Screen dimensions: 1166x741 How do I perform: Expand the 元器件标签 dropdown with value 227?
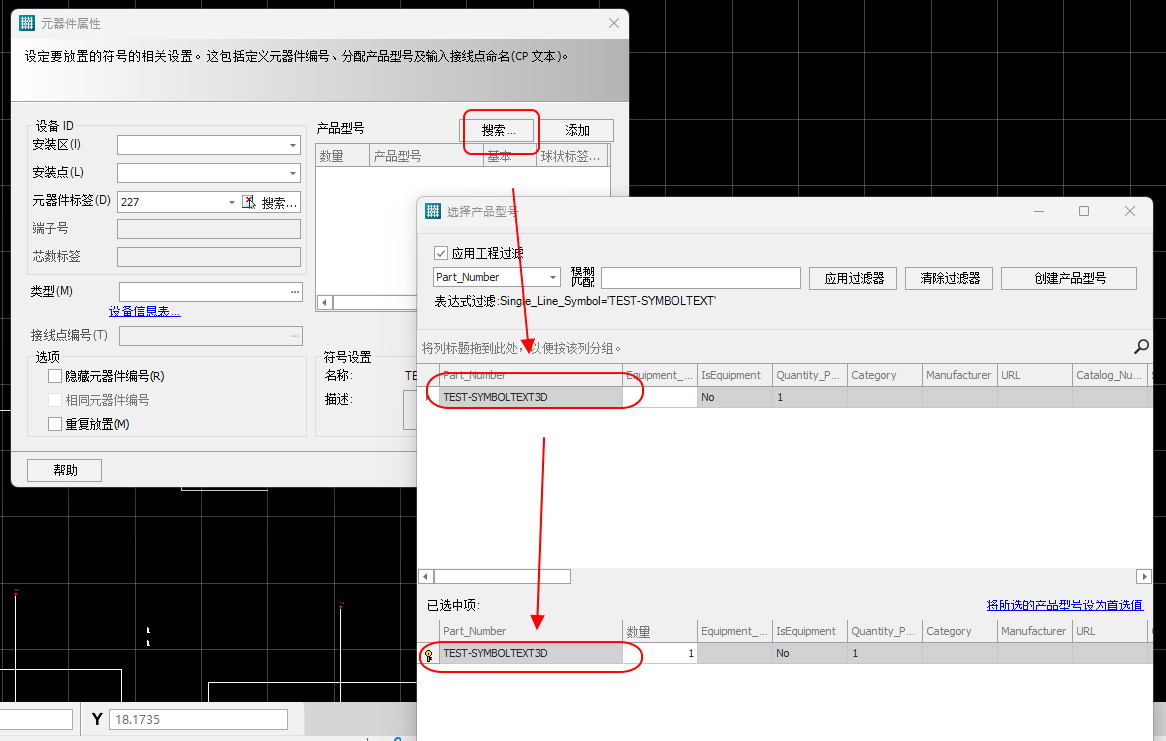231,202
